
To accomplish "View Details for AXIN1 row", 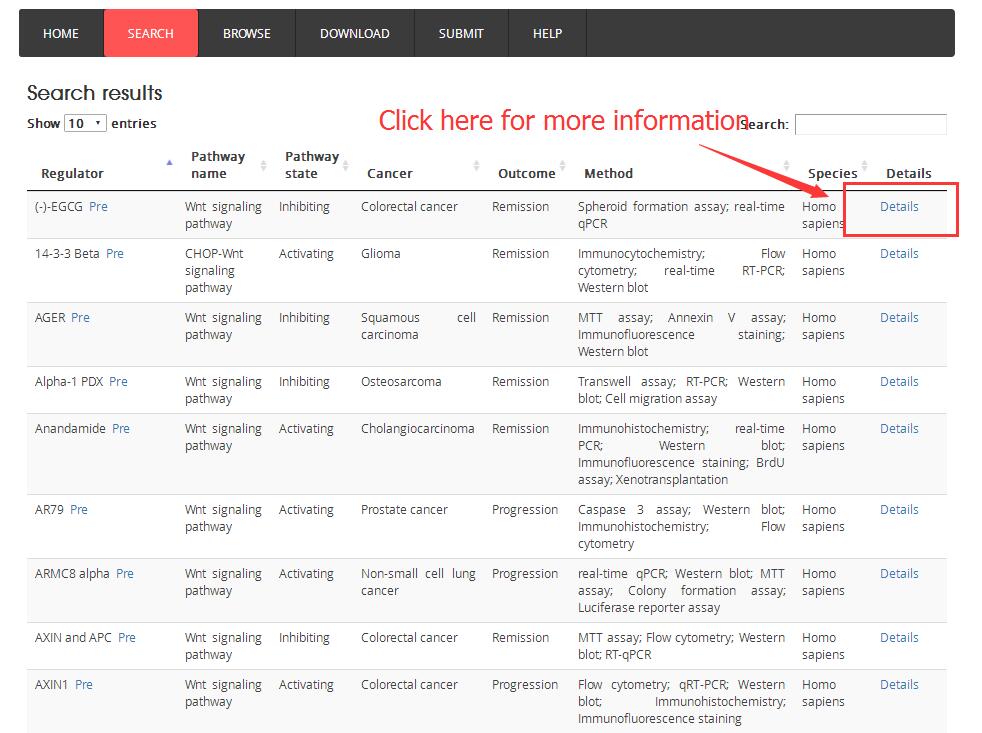I will click(x=899, y=685).
